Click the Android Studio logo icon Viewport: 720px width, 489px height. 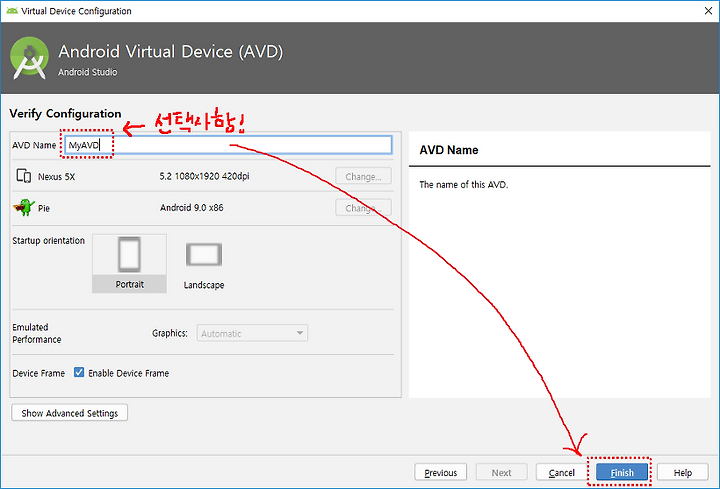pos(29,58)
